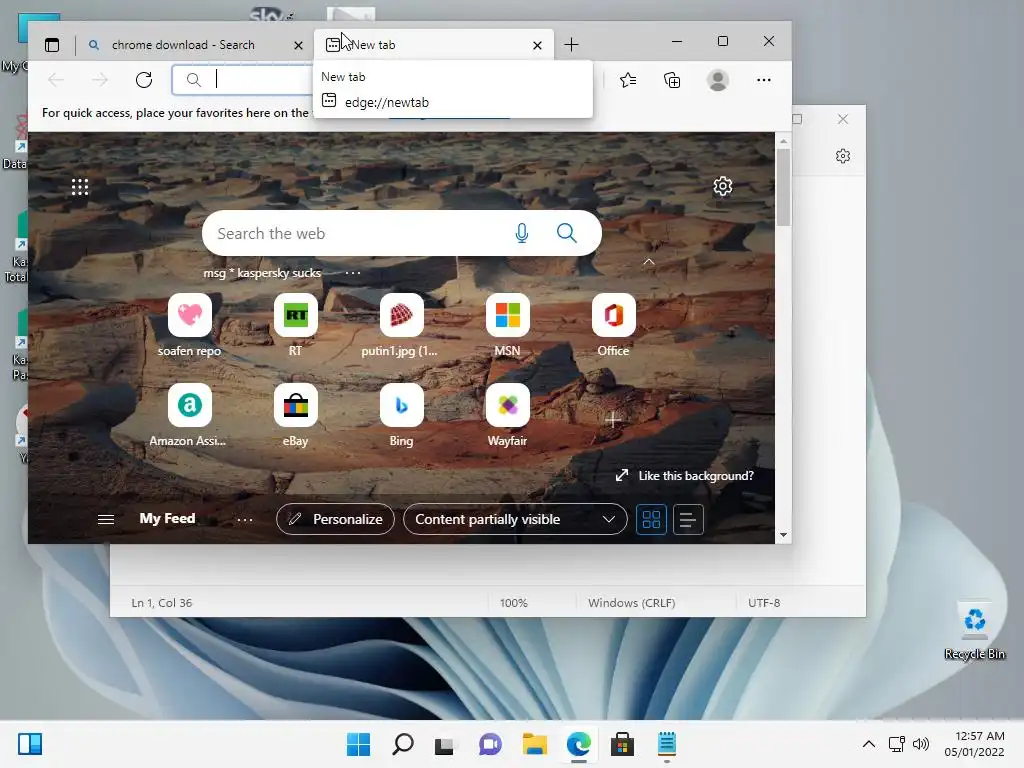Screen dimensions: 1024x768
Task: Refresh the page with the reload icon
Action: 144,80
